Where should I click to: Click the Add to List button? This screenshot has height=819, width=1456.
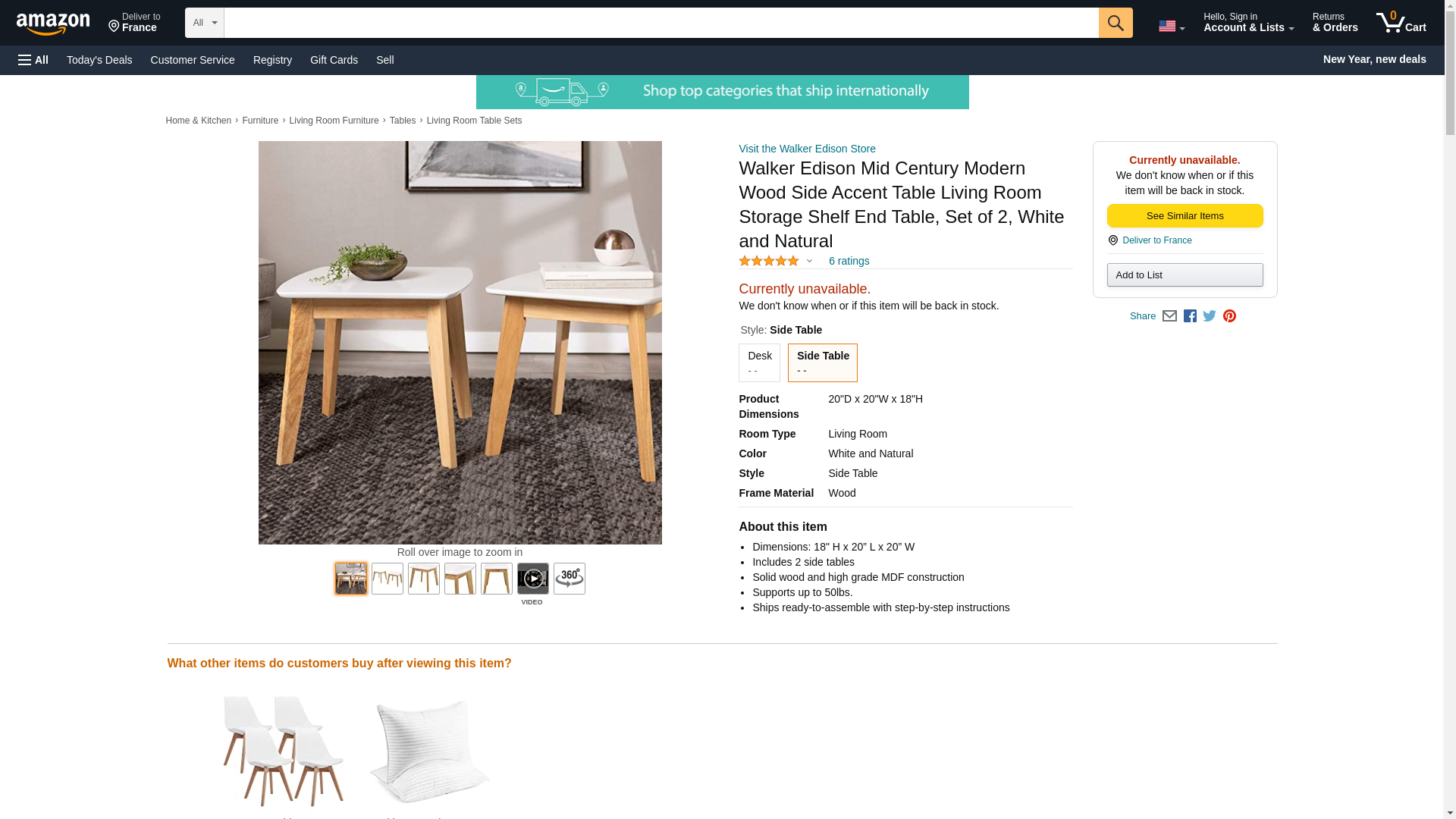click(1185, 275)
